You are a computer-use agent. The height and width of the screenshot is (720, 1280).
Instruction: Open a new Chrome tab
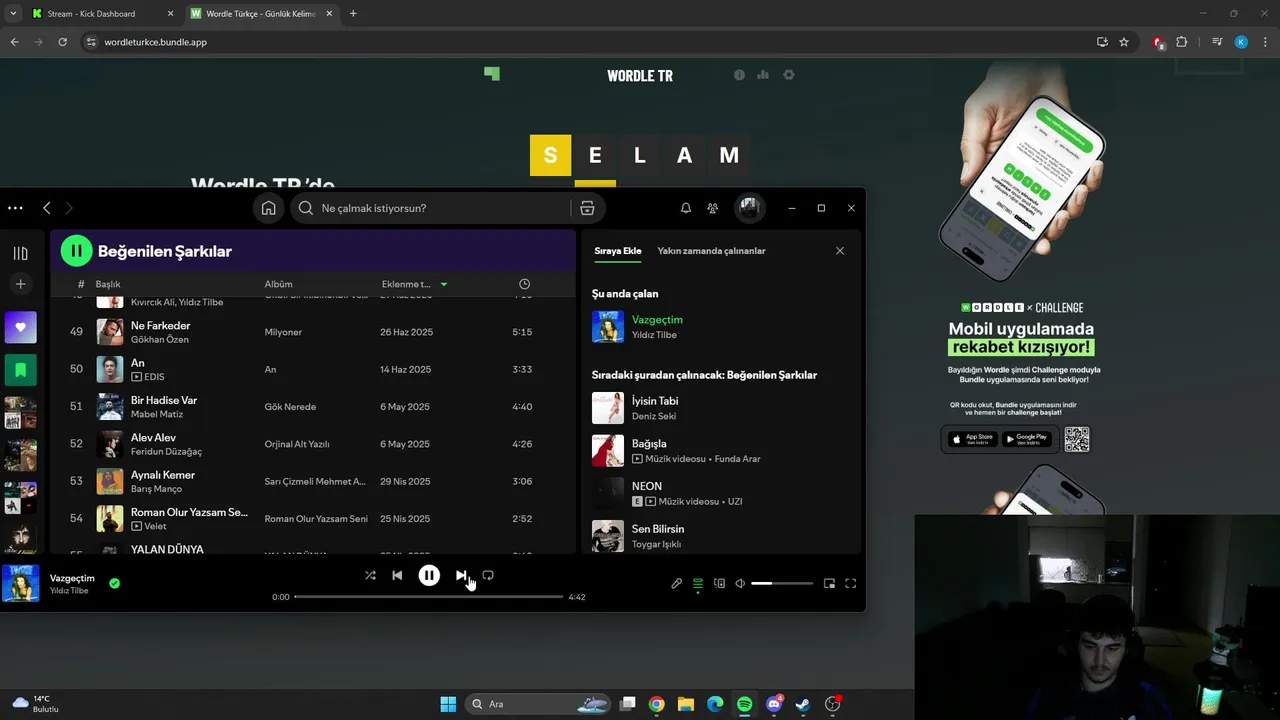point(353,14)
